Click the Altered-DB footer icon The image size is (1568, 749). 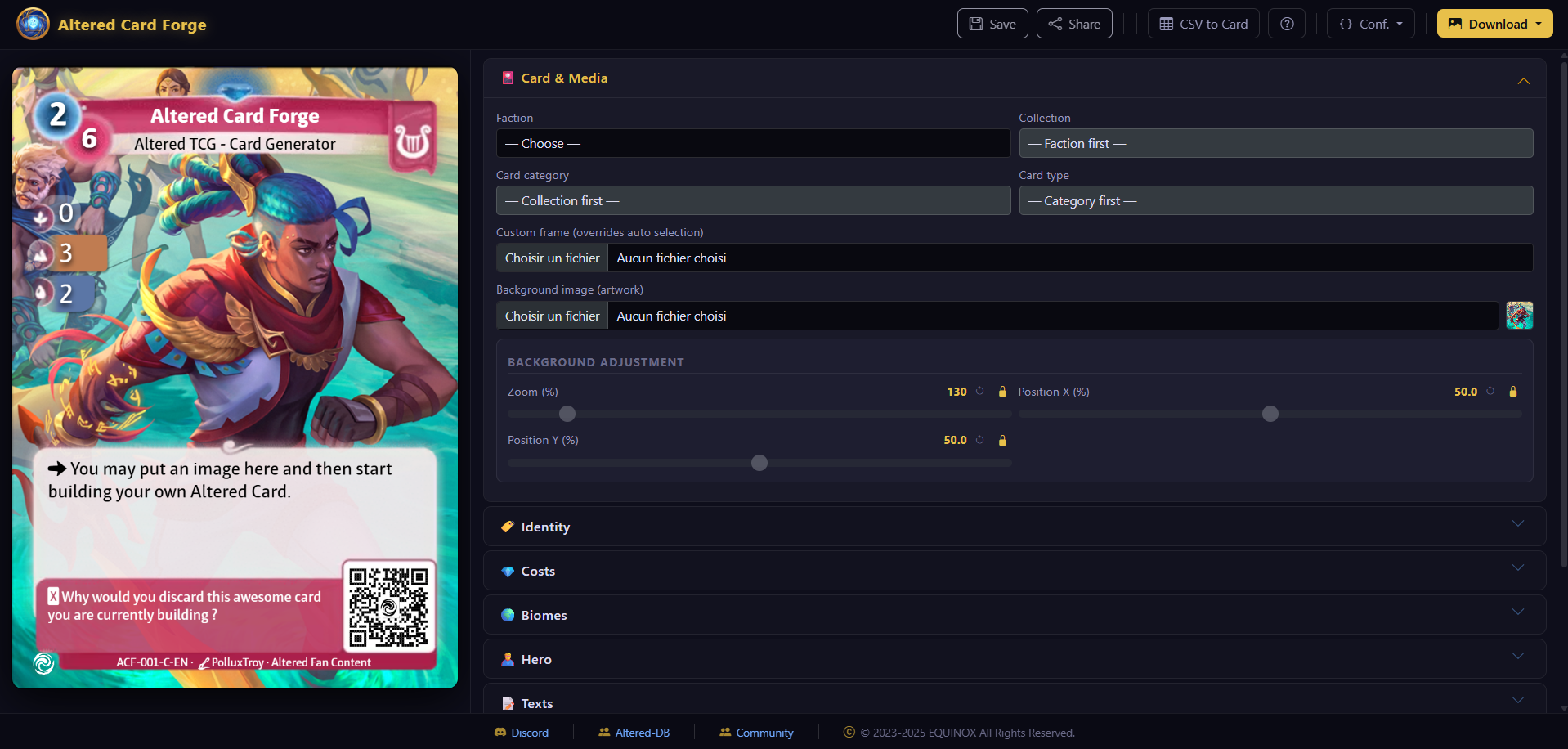604,733
